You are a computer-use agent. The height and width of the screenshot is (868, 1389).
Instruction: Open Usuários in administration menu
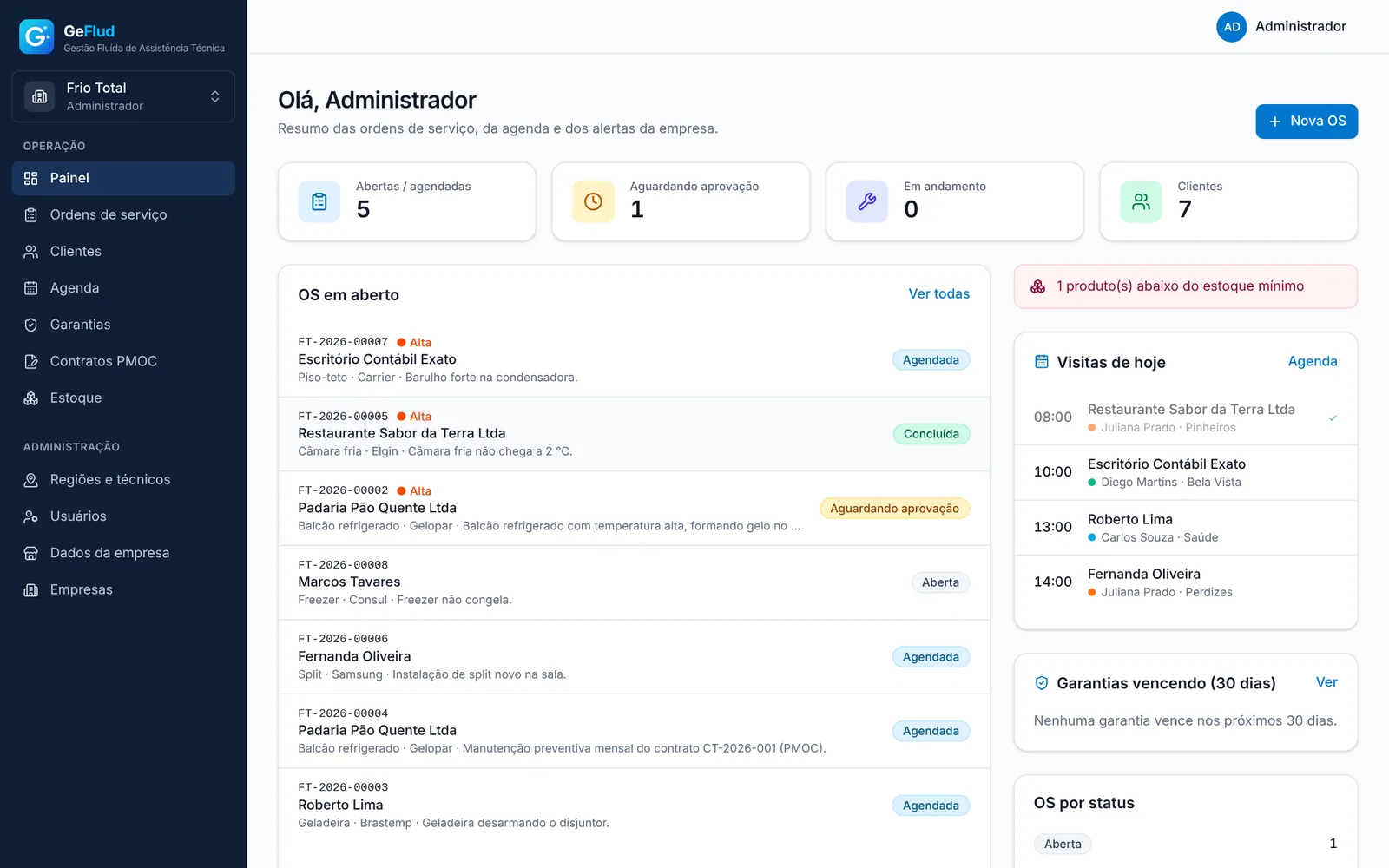pyautogui.click(x=123, y=516)
